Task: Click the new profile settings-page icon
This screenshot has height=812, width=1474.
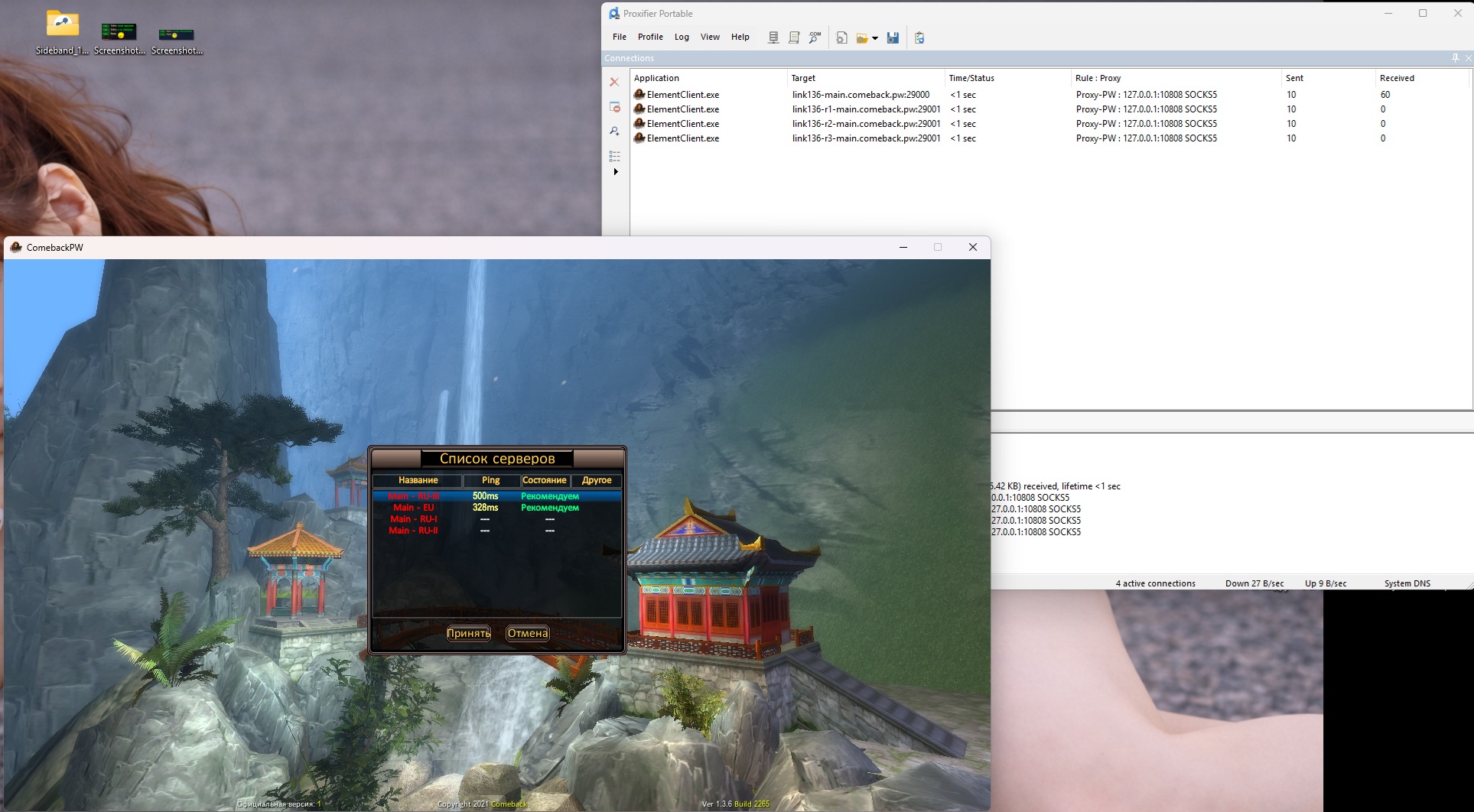Action: (x=841, y=37)
